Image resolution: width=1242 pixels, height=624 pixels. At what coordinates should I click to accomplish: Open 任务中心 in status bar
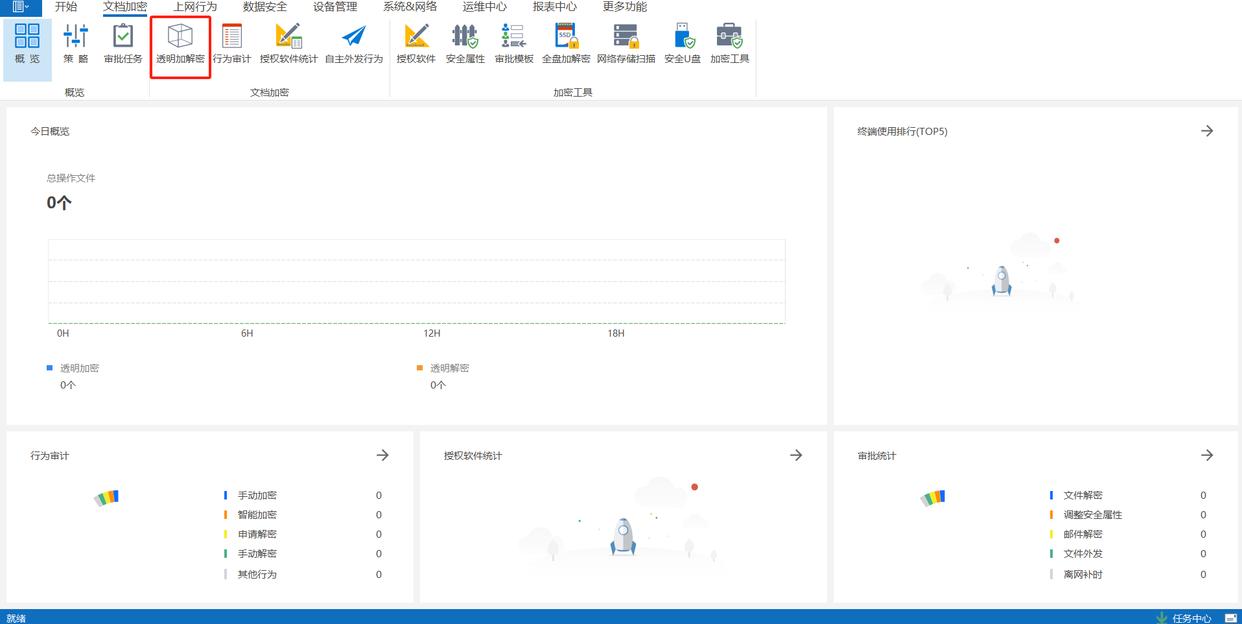coord(1184,617)
